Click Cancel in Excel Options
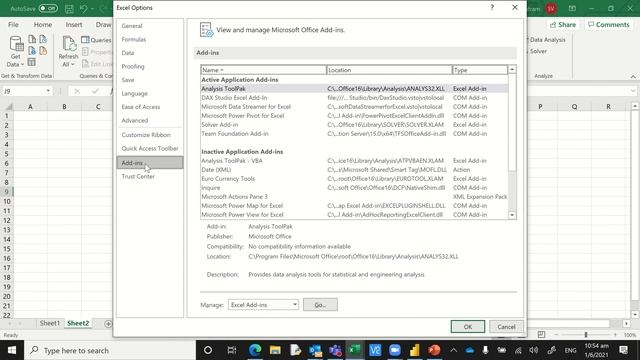Image resolution: width=640 pixels, height=360 pixels. tap(506, 327)
